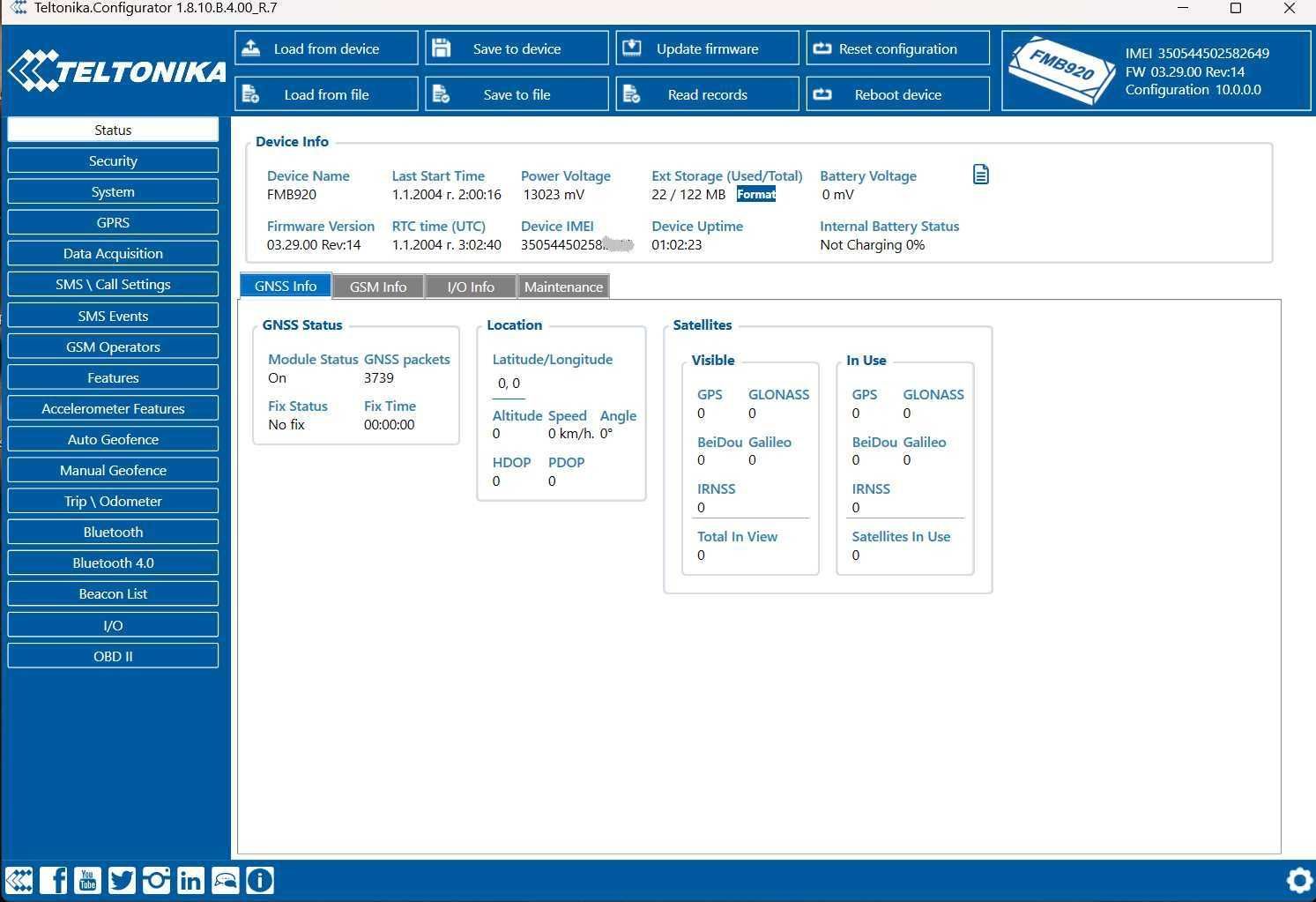Click 'Not Charging 0%' battery status

tap(873, 244)
